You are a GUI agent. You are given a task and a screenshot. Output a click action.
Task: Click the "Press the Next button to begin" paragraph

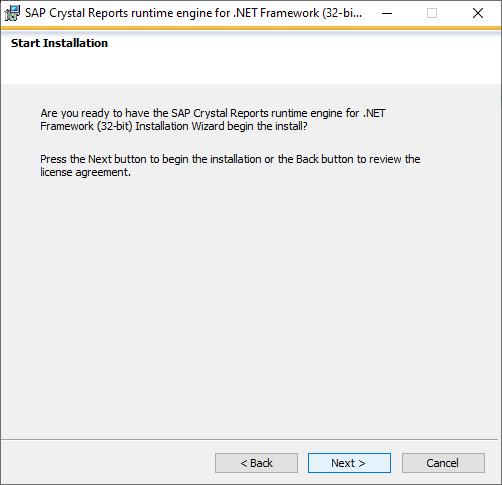(230, 166)
